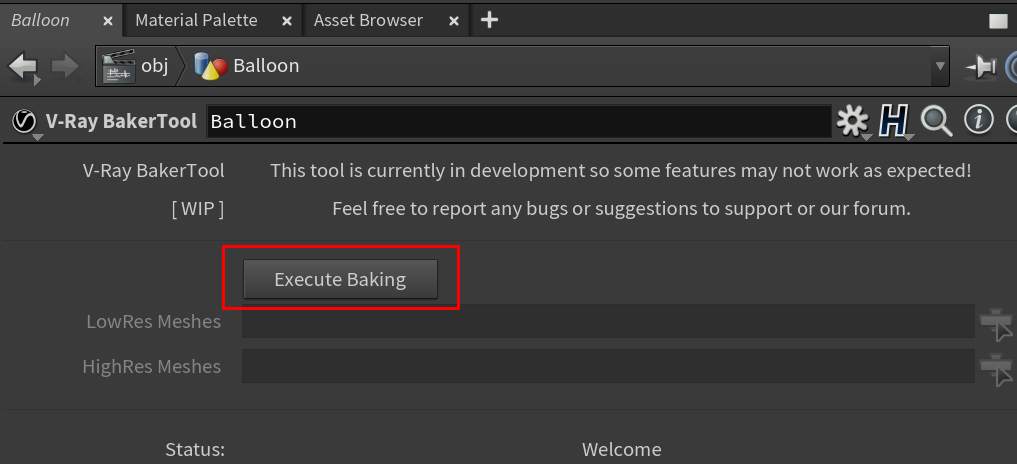The image size is (1017, 464).
Task: Click the HighRes Meshes node selector icon
Action: point(996,366)
